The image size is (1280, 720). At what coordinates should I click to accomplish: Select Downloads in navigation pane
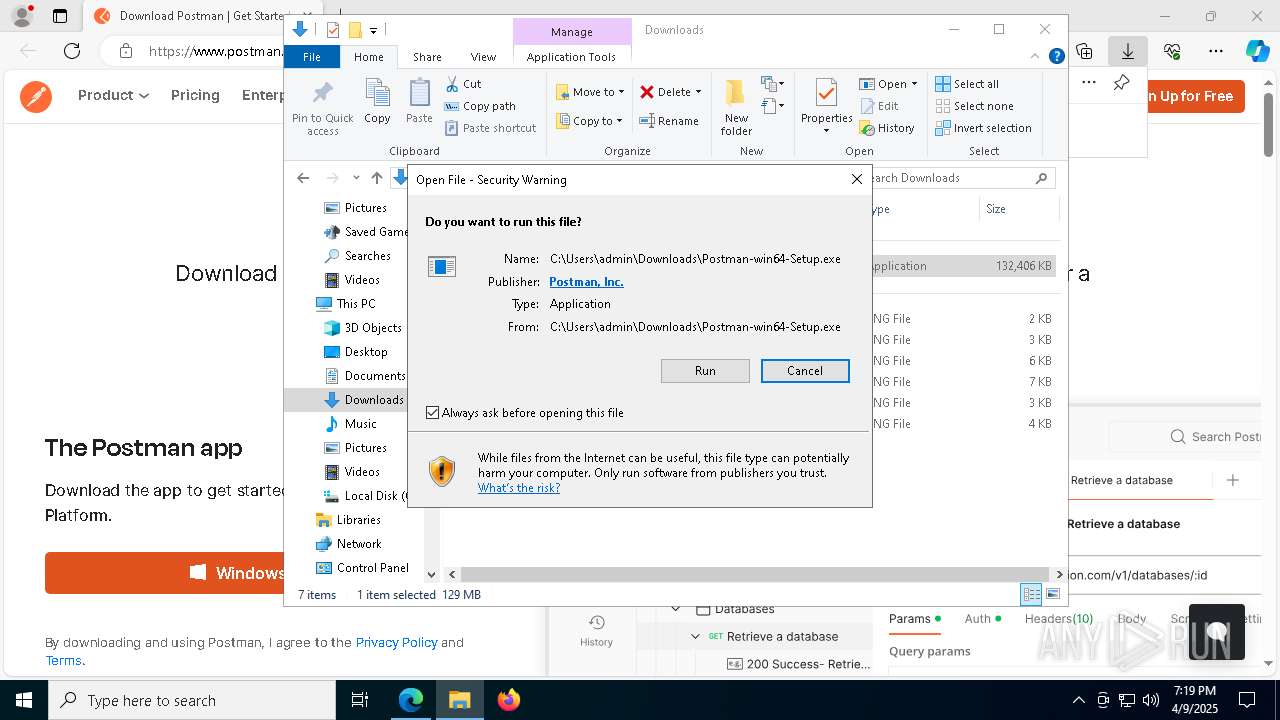click(374, 400)
